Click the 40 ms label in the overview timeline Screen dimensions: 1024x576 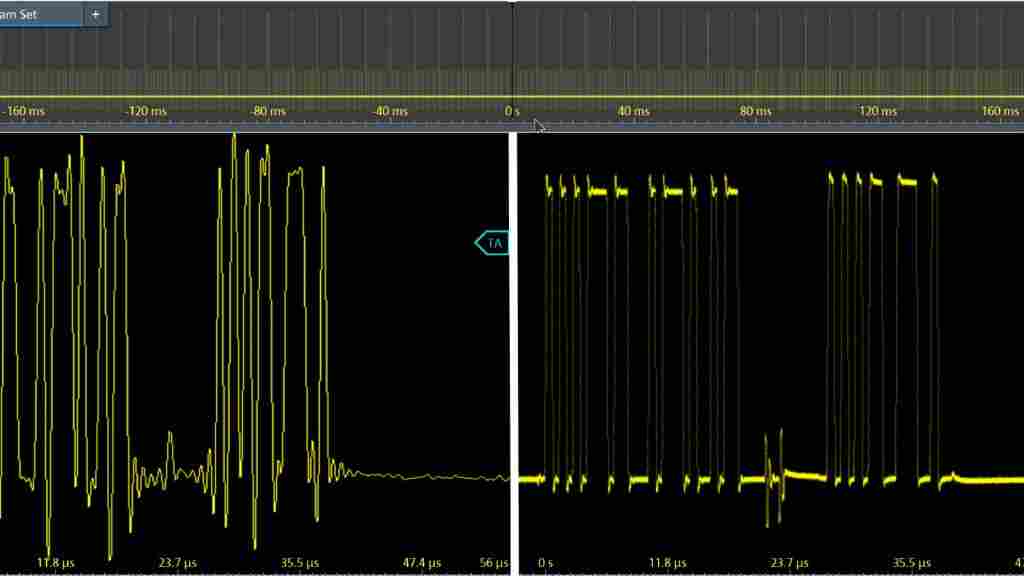pos(632,111)
